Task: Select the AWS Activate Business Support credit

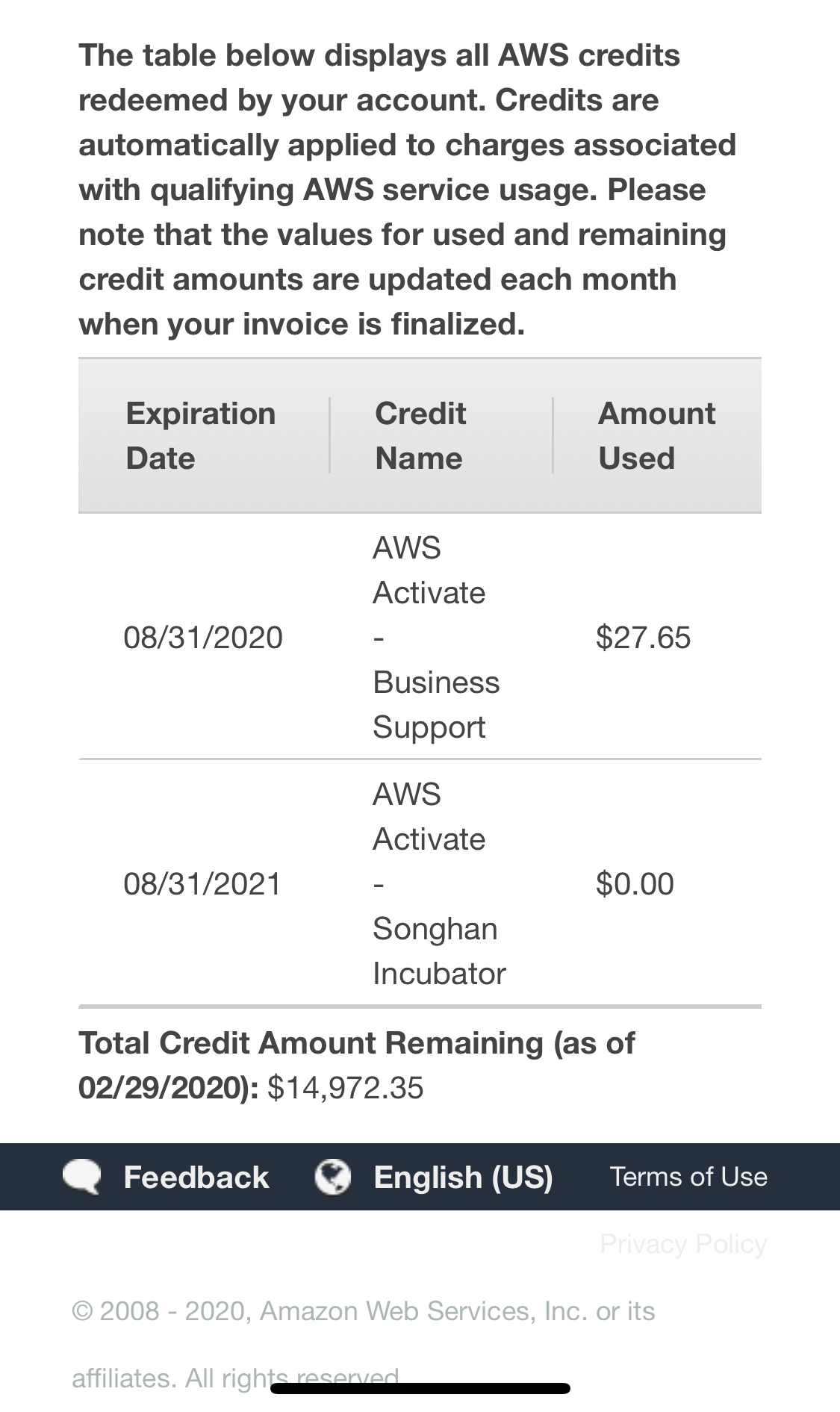Action: tap(435, 638)
